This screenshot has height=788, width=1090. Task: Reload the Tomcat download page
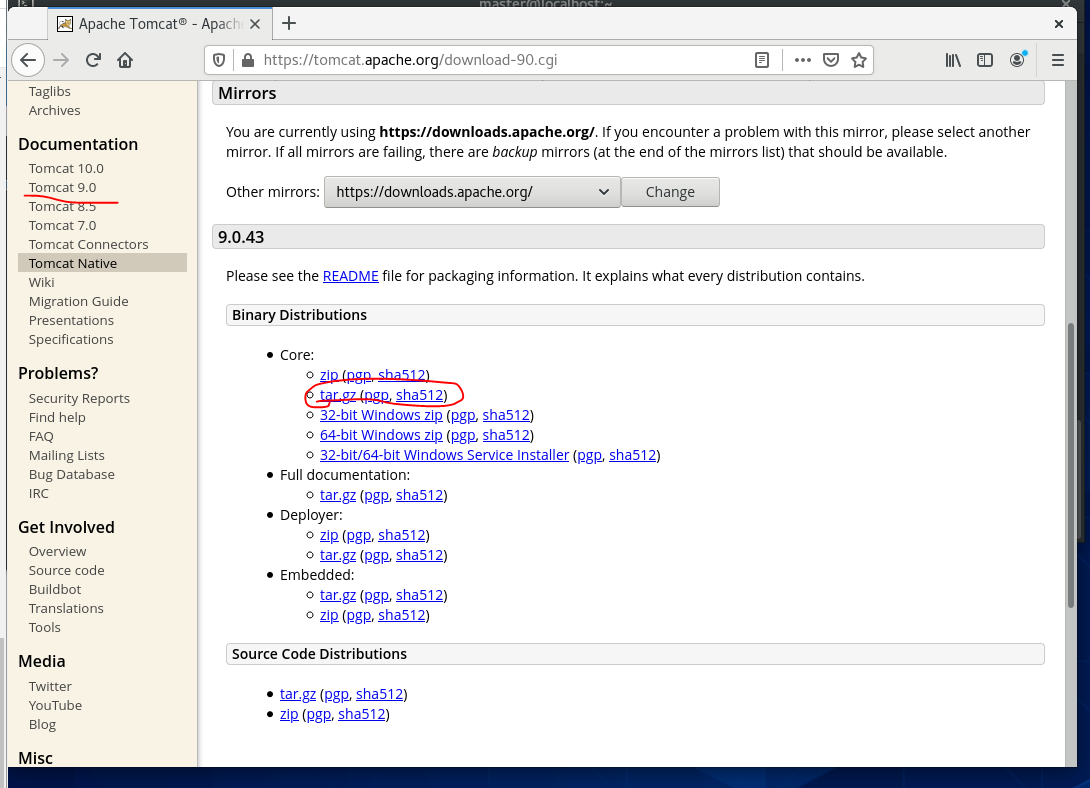click(x=93, y=60)
